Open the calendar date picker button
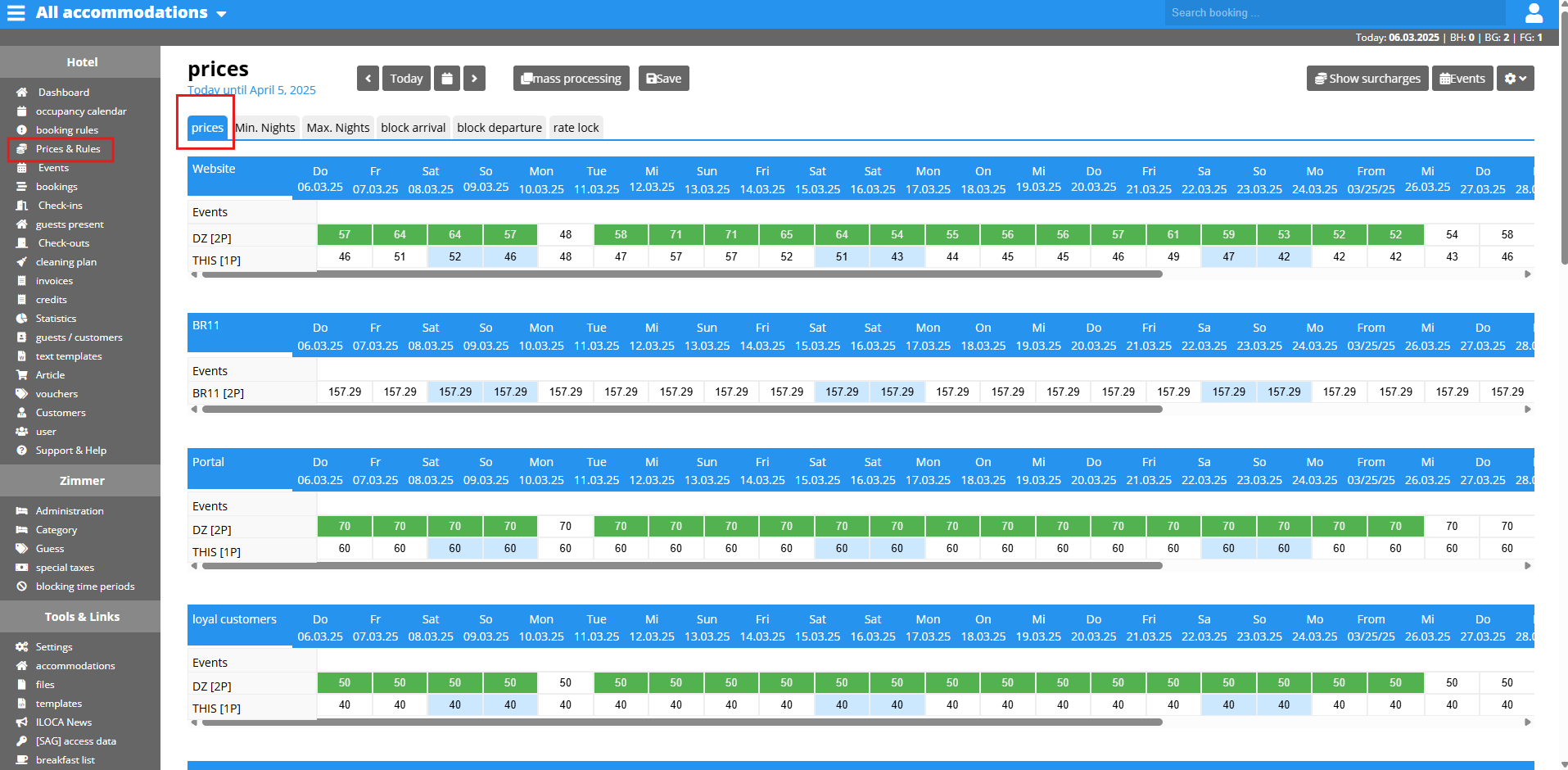Screen dimensions: 1568x770 click(x=447, y=79)
